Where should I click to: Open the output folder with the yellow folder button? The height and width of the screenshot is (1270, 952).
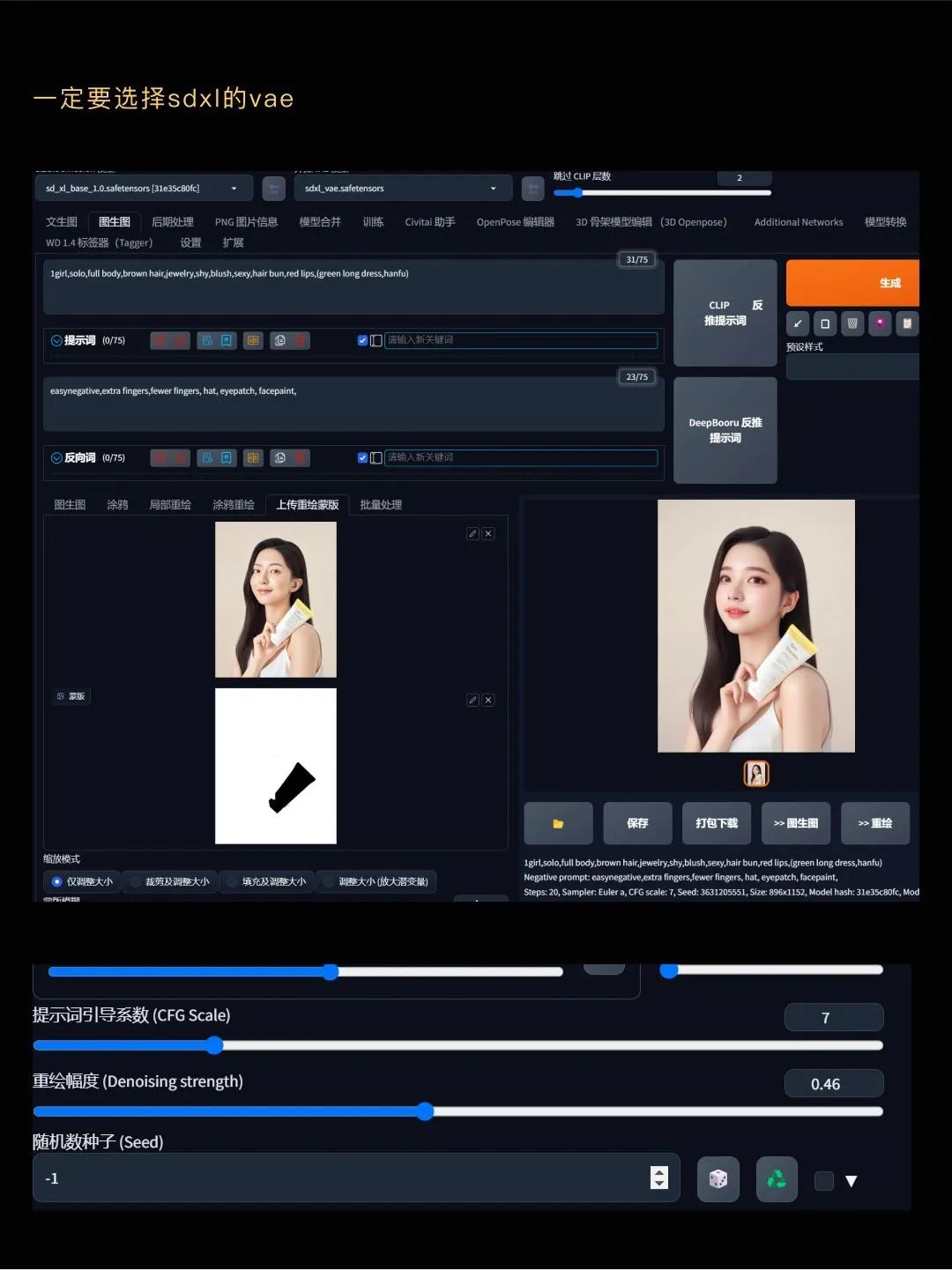coord(558,823)
